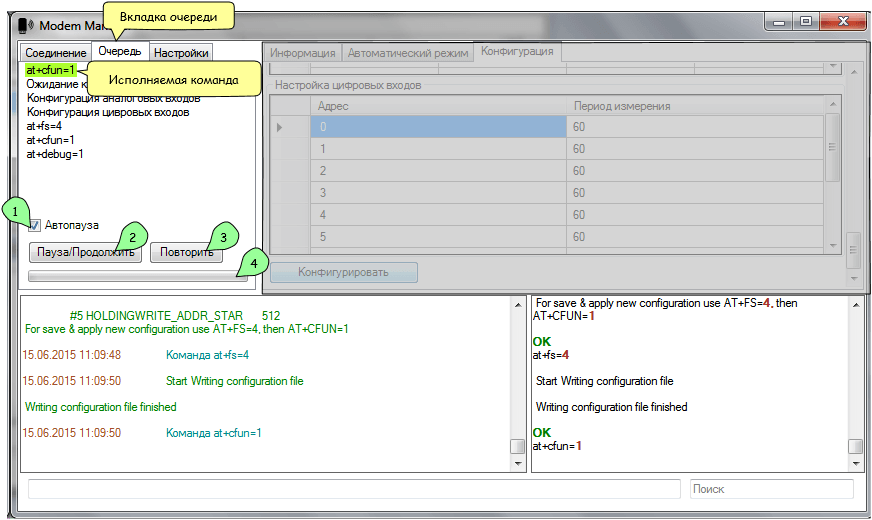Open the Автоматический режим tab
This screenshot has height=520, width=872.
tap(408, 53)
